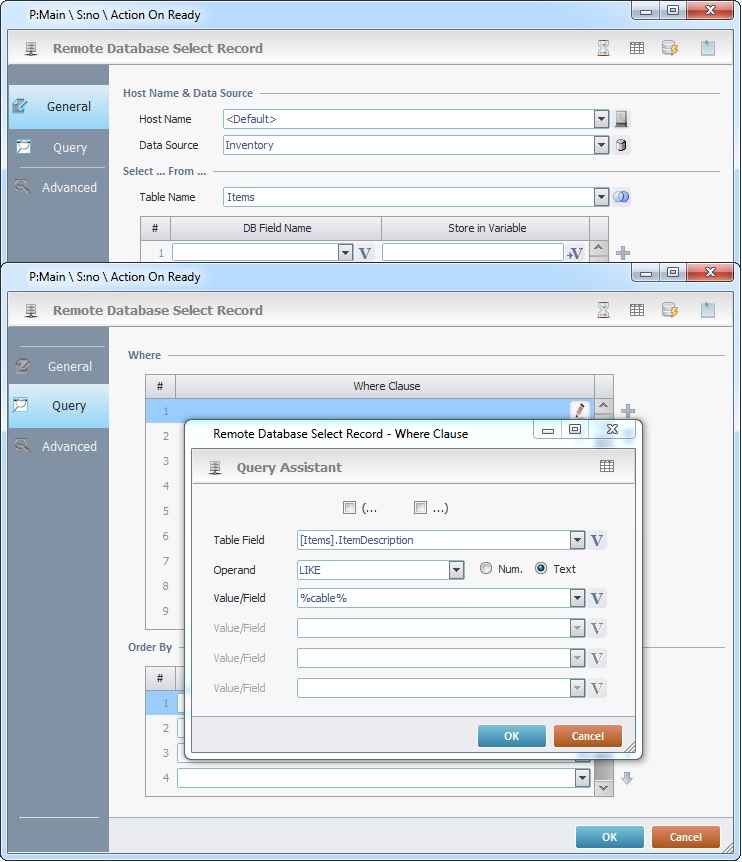
Task: Click the pencil edit icon in Where Clause row 1
Action: pos(578,410)
